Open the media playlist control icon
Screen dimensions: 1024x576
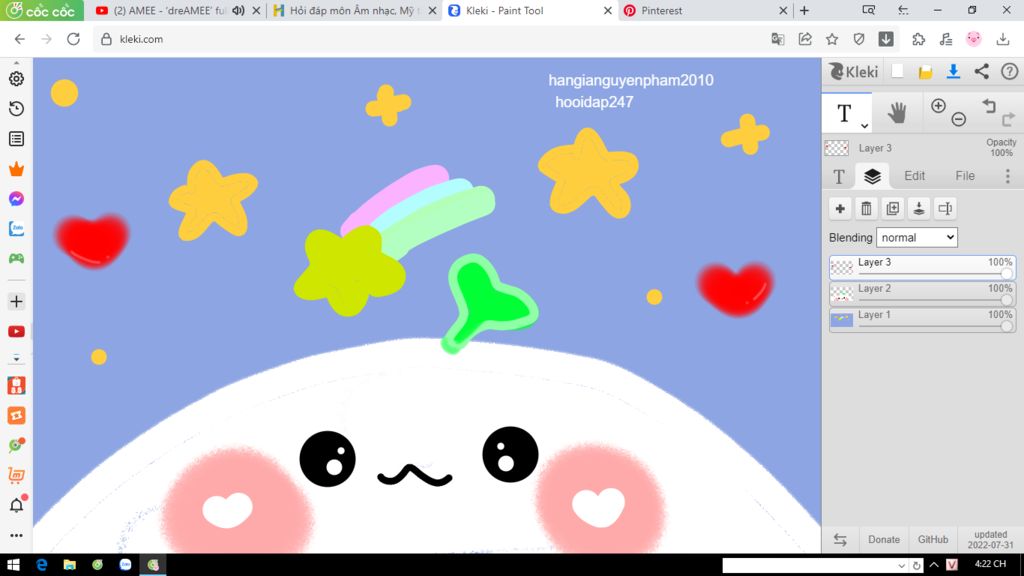click(x=946, y=39)
